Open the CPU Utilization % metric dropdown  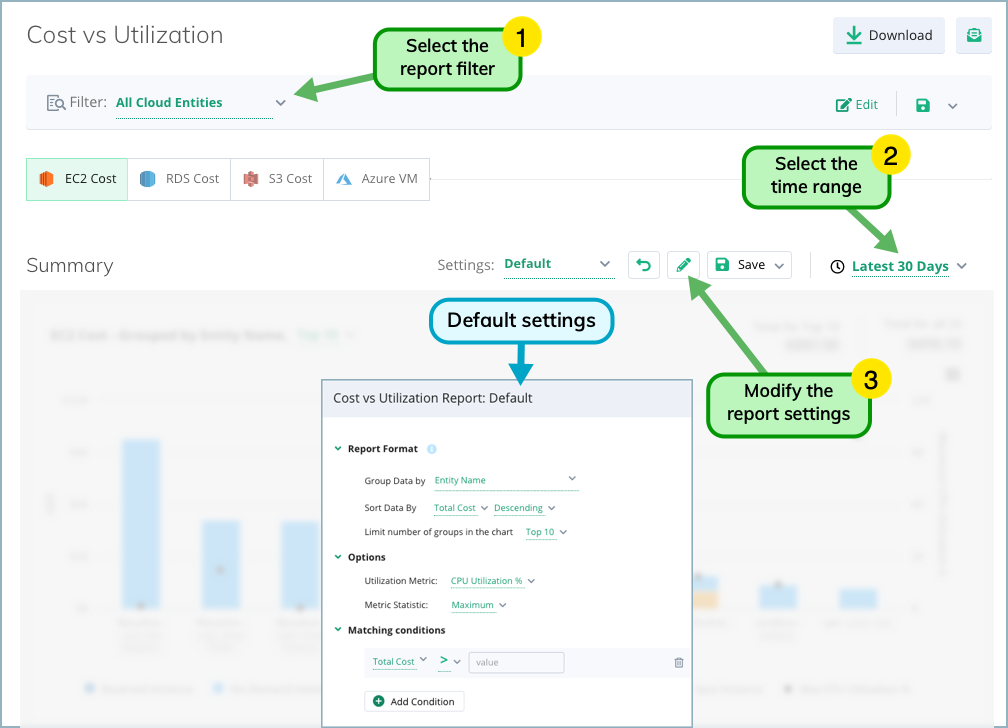(x=492, y=581)
